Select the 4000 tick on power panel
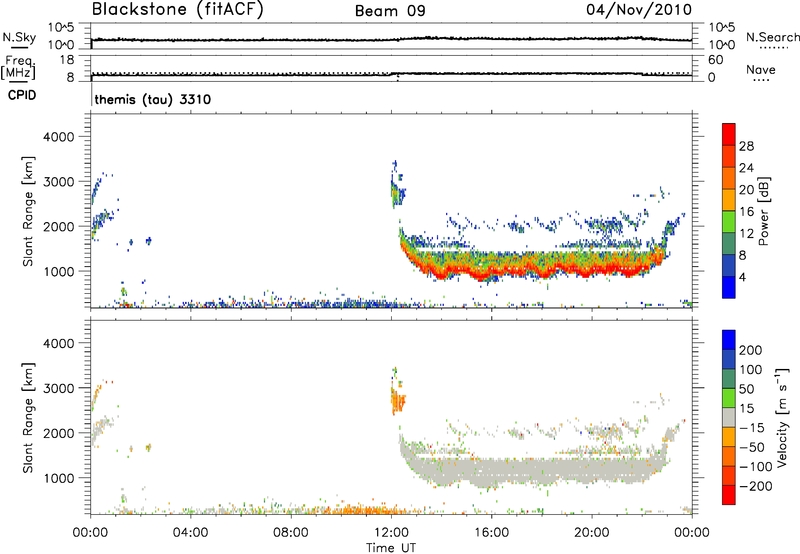 (x=59, y=137)
